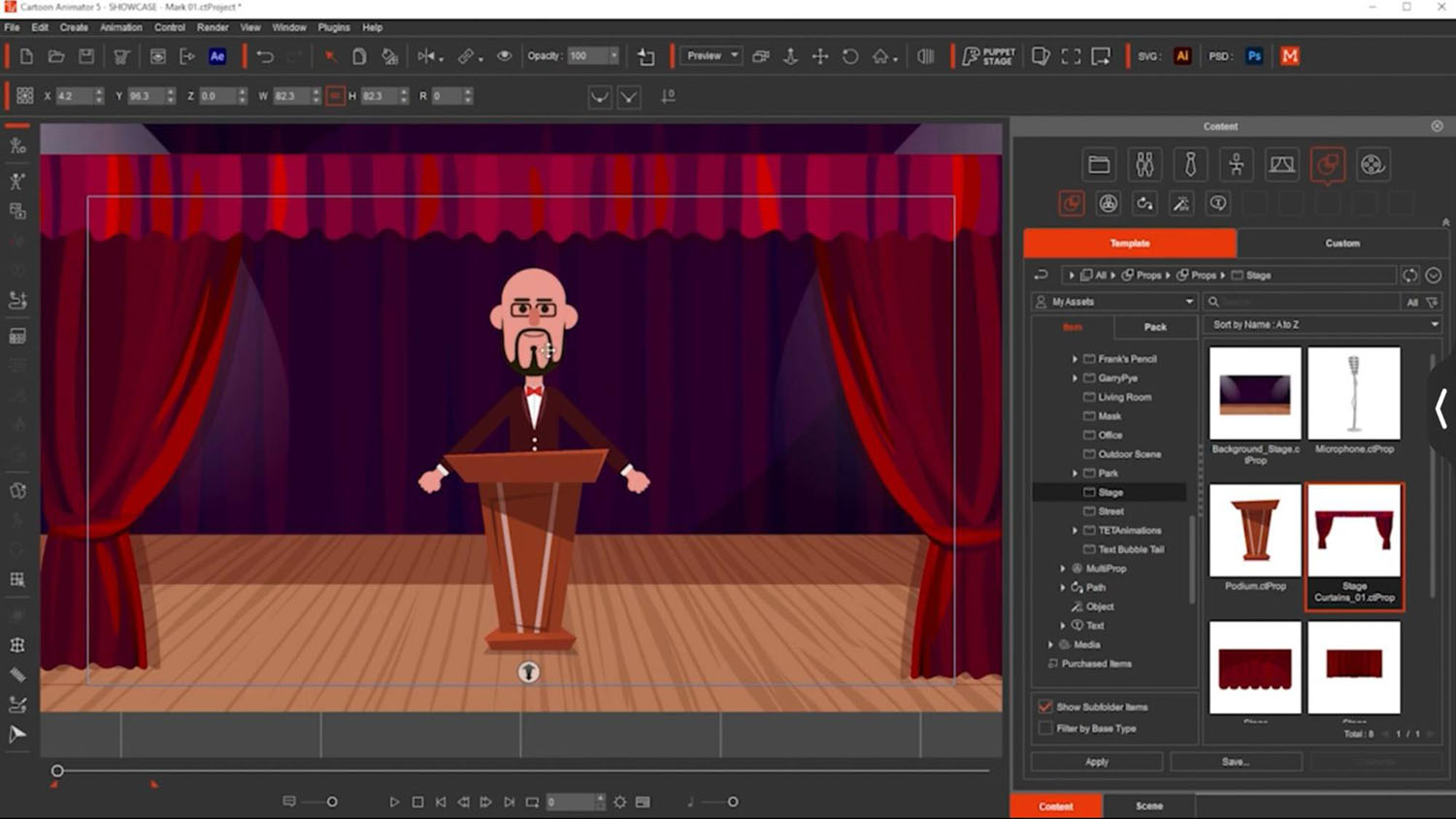1456x819 pixels.
Task: Check the Filter by Base Type box
Action: (x=1045, y=728)
